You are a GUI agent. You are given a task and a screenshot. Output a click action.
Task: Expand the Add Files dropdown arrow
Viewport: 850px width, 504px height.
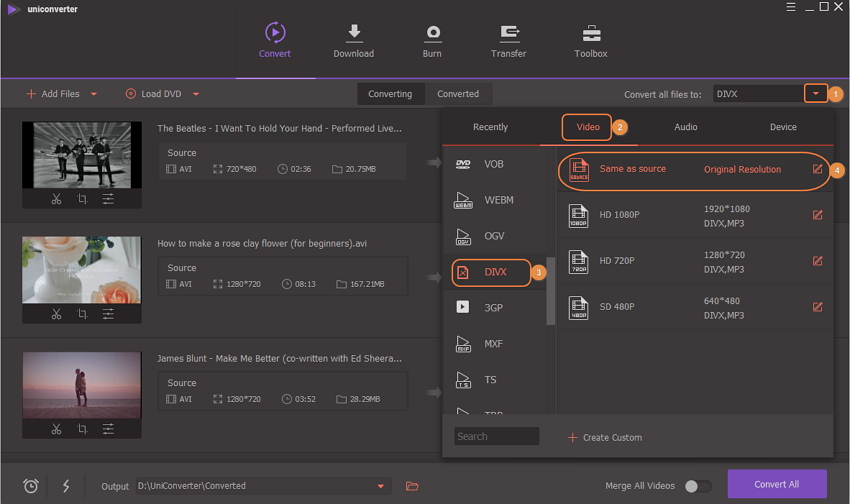tap(94, 94)
